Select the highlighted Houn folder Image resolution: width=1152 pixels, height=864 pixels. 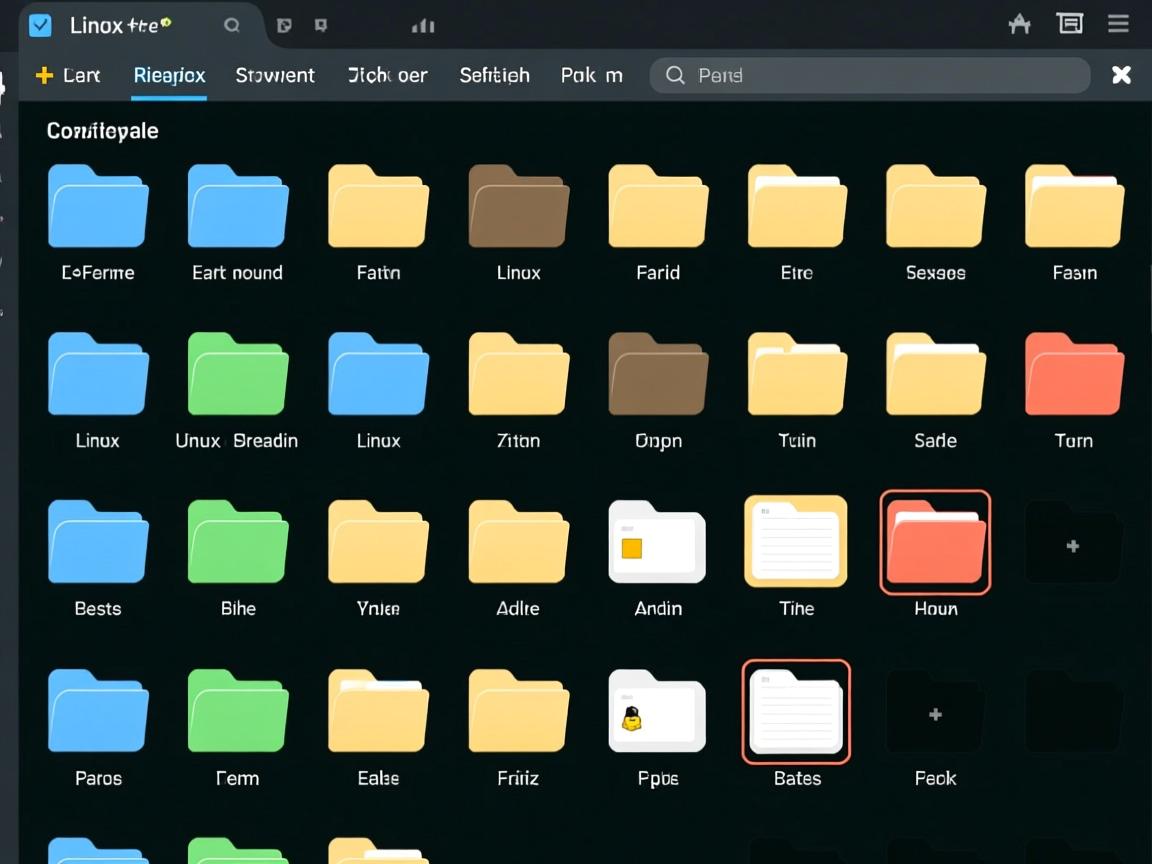point(934,542)
